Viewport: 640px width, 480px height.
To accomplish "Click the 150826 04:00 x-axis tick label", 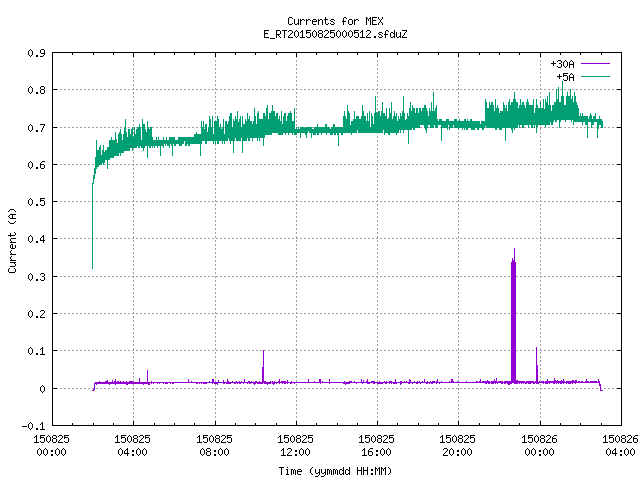I will (620, 445).
